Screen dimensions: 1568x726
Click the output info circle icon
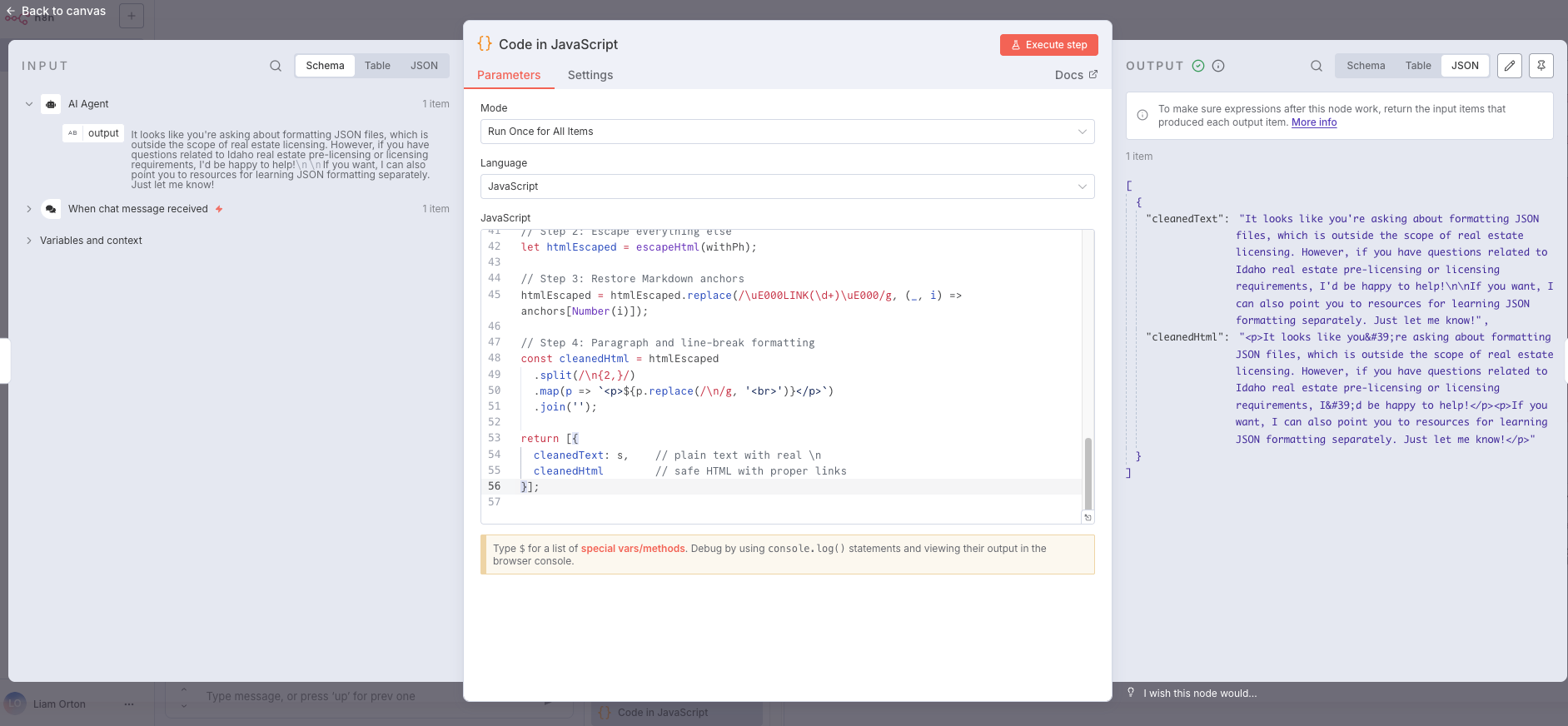point(1218,66)
